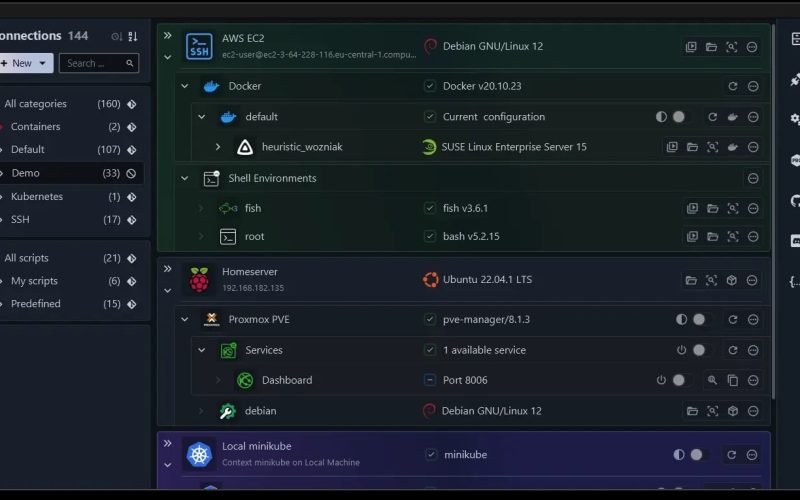Launch terminal for the fish shell
Image resolution: width=800 pixels, height=500 pixels.
pos(691,209)
